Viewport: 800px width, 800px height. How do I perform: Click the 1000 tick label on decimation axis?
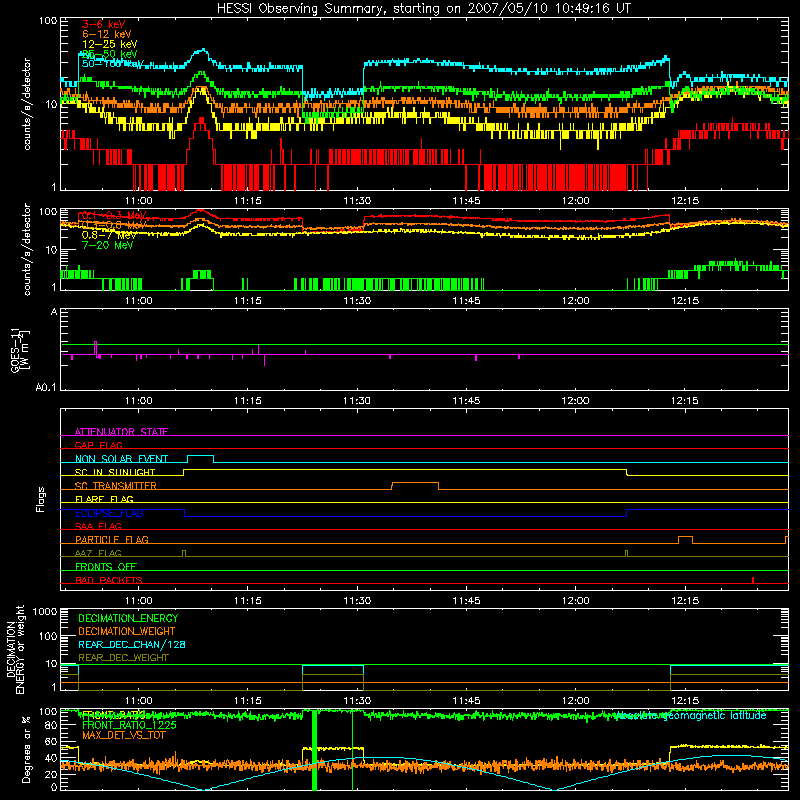click(45, 612)
